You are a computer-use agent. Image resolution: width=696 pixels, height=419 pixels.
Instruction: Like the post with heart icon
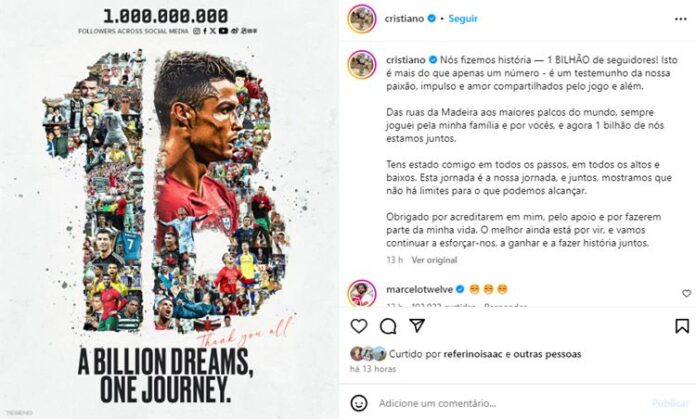click(359, 326)
